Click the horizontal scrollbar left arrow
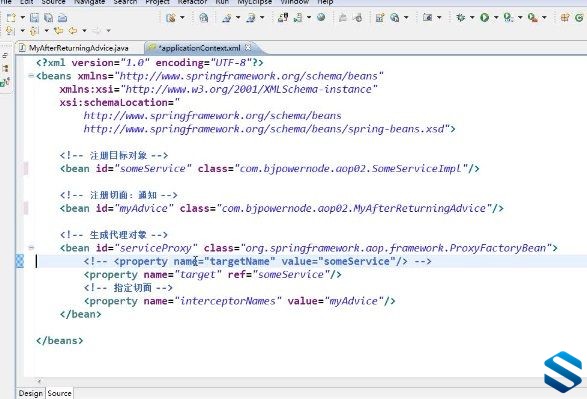587x399 pixels. tap(39, 381)
